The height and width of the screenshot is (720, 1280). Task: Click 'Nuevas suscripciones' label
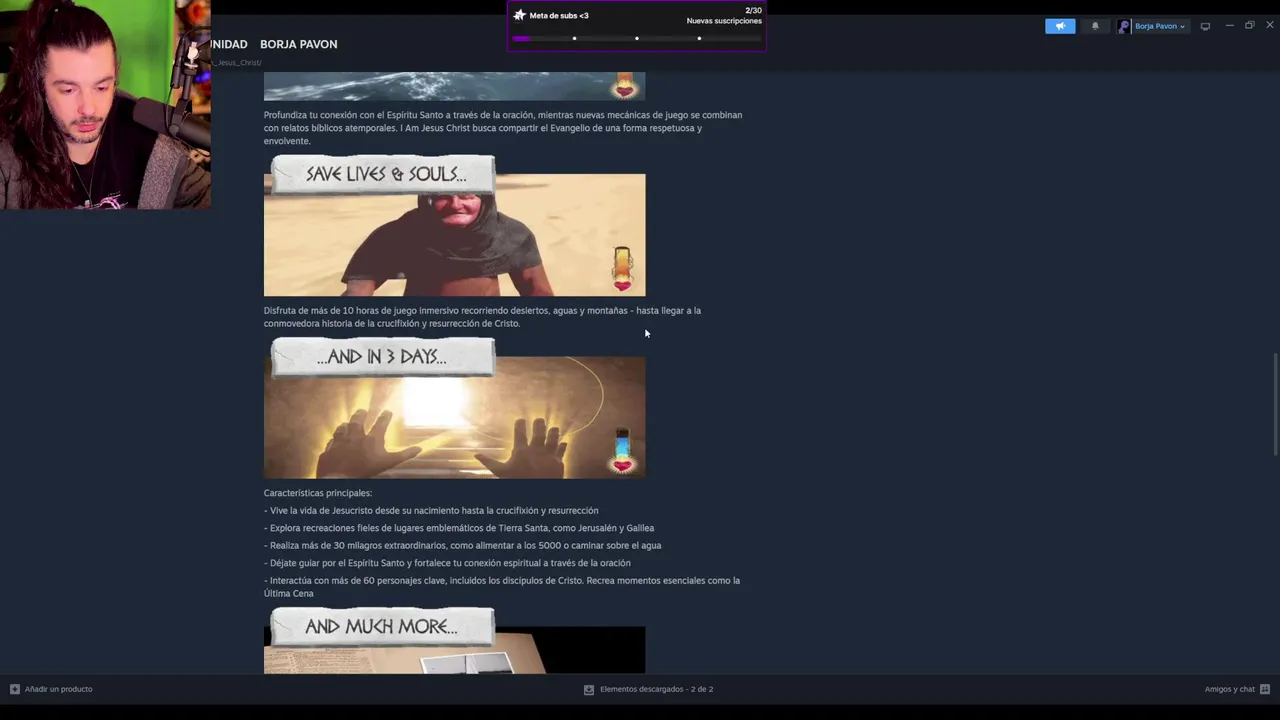pyautogui.click(x=724, y=21)
